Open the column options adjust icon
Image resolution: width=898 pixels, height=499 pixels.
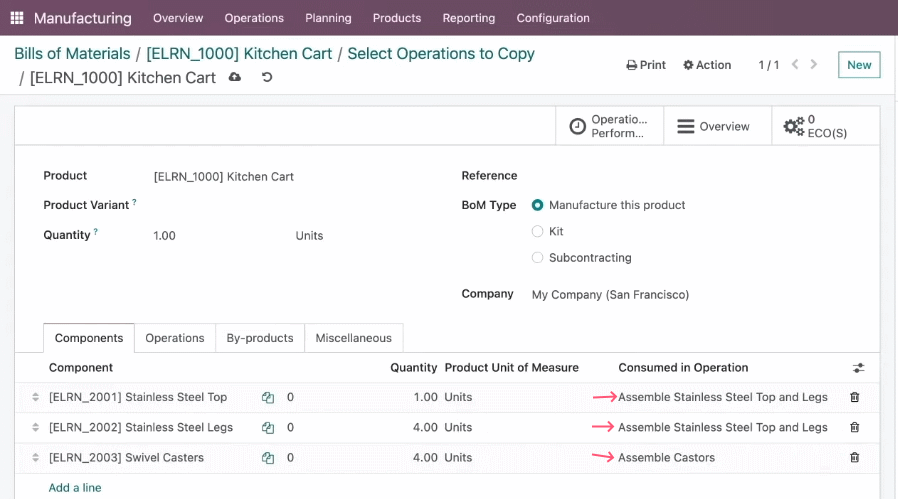(858, 368)
